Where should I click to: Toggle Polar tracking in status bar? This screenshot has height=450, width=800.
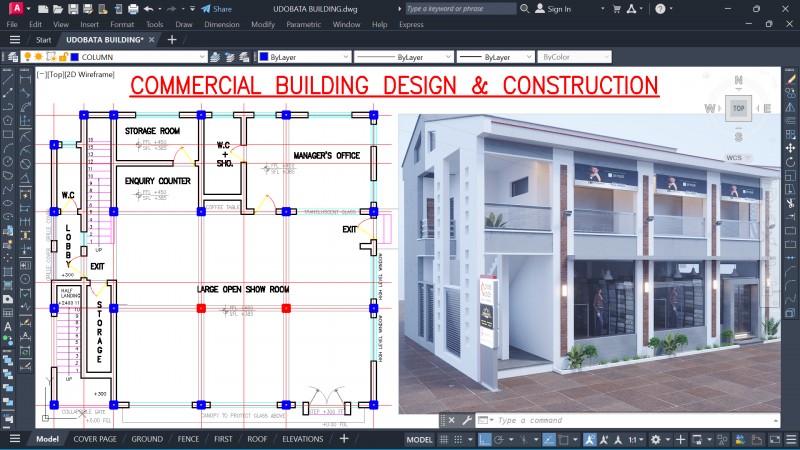[498, 439]
